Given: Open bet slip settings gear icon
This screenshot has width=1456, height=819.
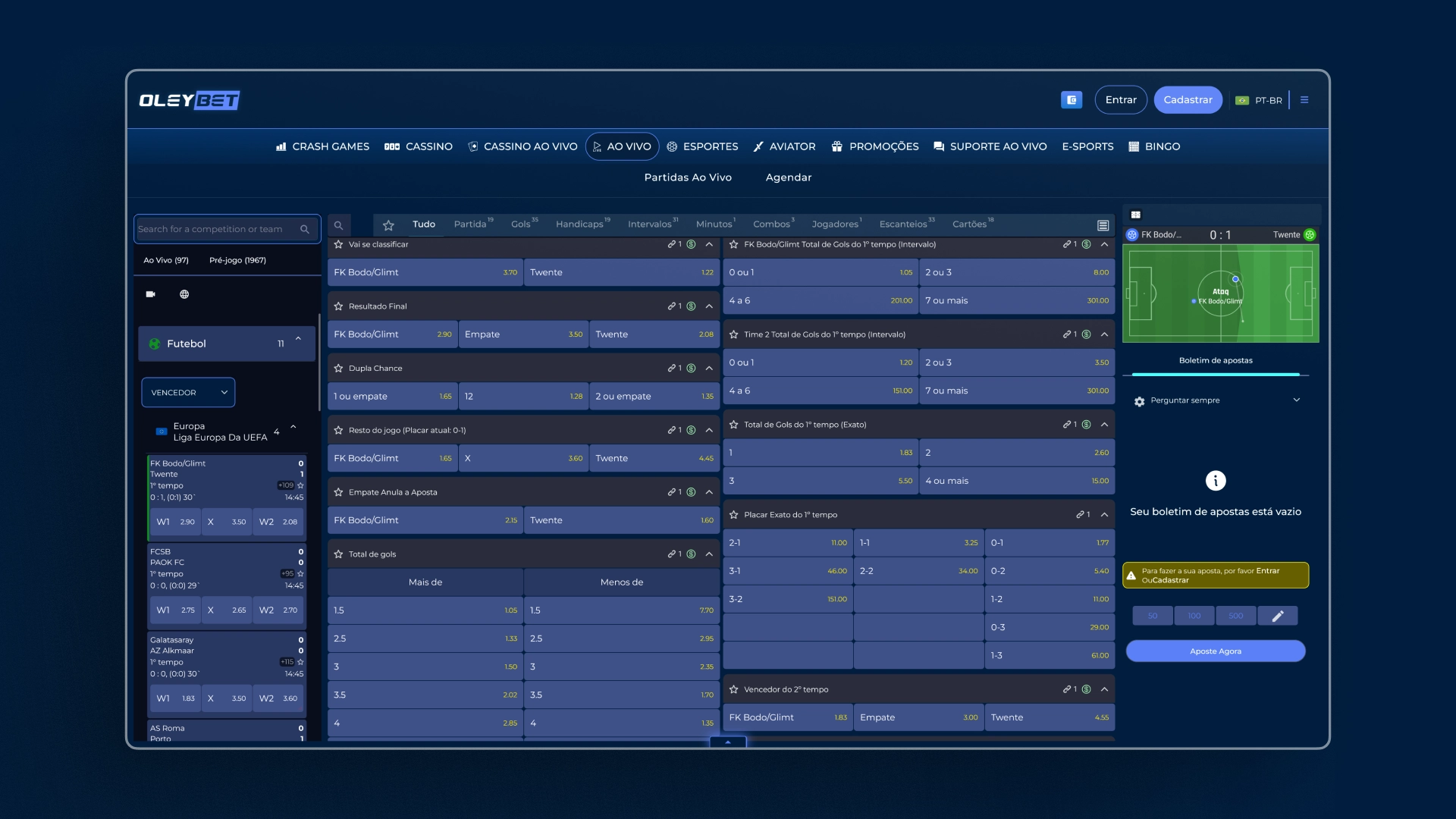Looking at the screenshot, I should tap(1139, 401).
